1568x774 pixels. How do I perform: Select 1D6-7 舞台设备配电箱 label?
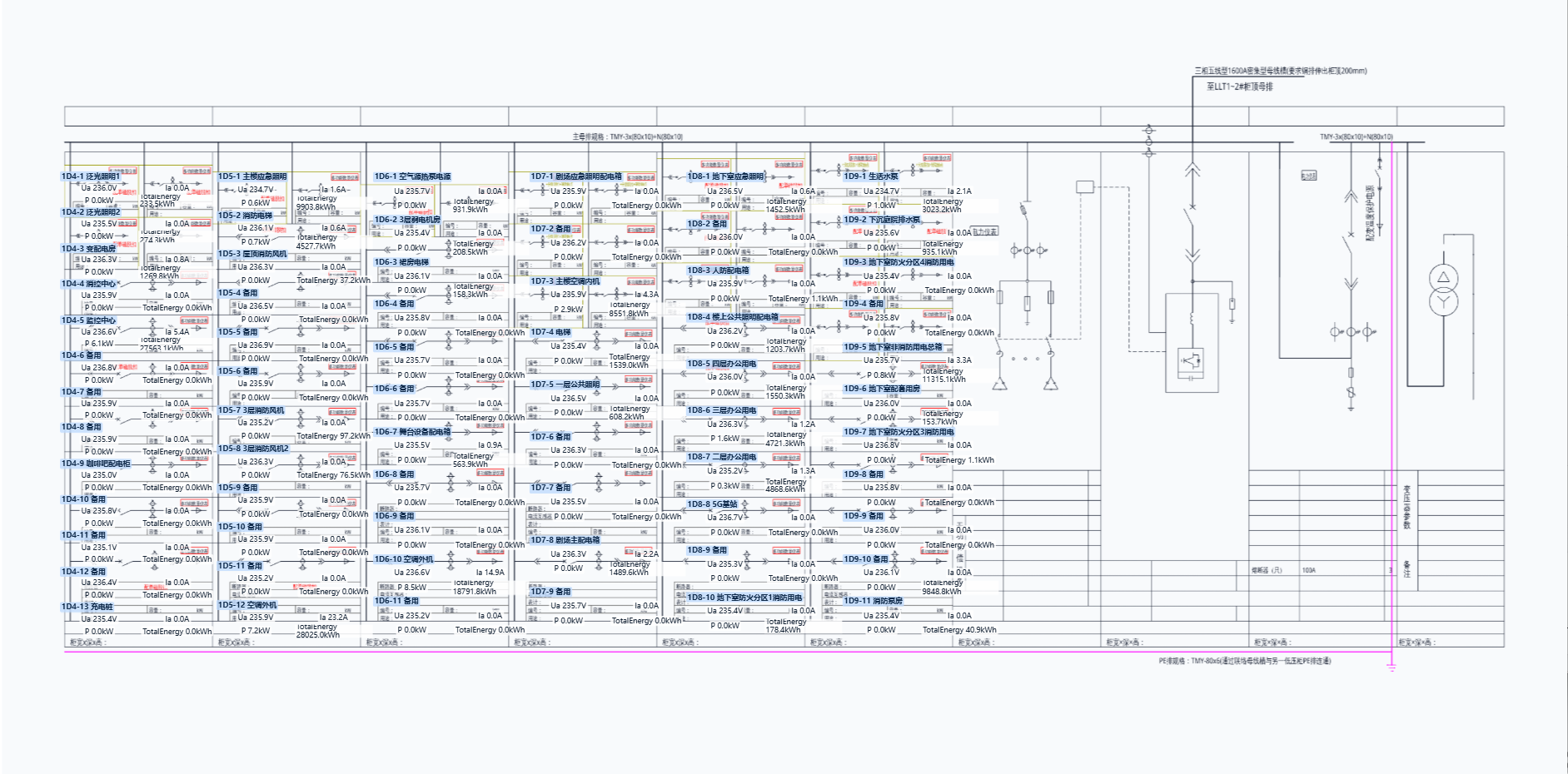[412, 432]
